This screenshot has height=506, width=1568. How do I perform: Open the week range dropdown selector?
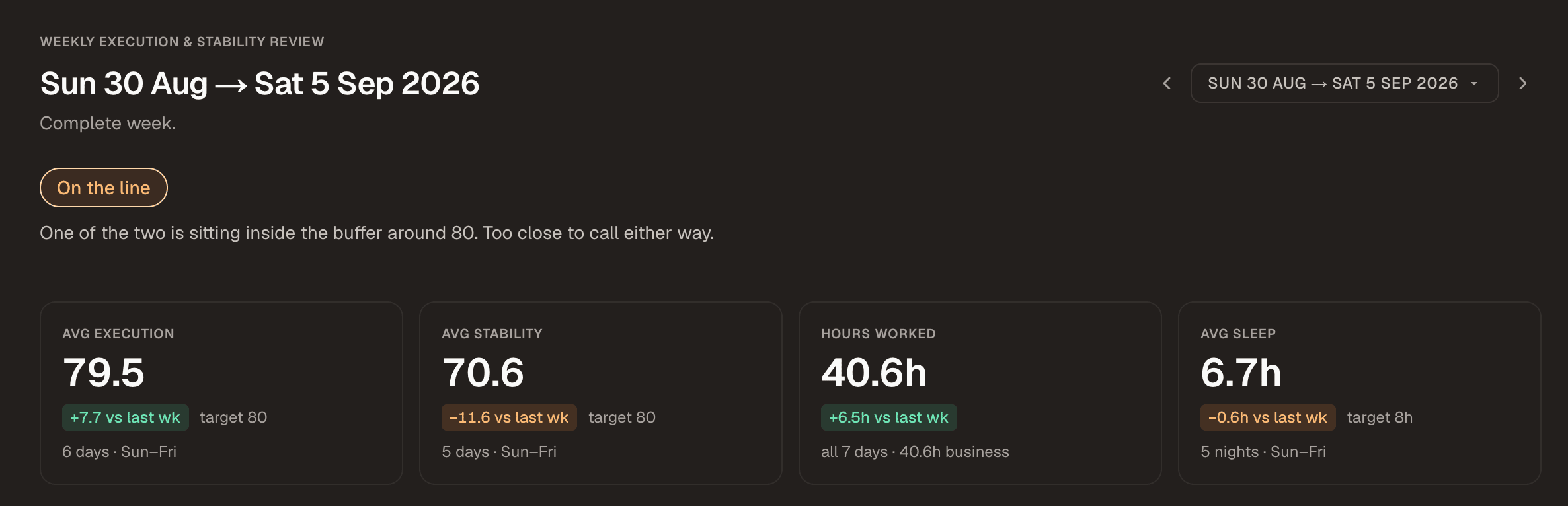click(x=1344, y=83)
